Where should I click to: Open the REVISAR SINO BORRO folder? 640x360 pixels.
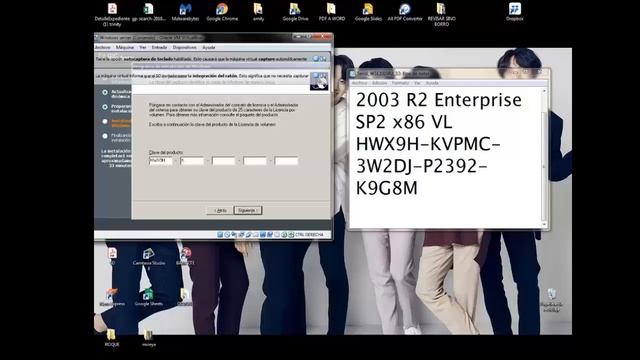pyautogui.click(x=441, y=15)
